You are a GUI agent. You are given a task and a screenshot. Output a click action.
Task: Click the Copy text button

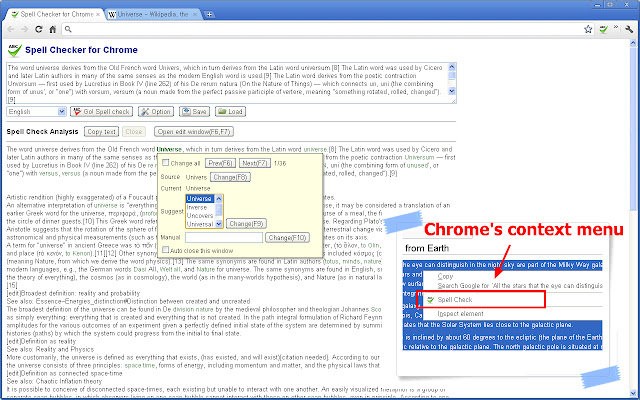(100, 131)
